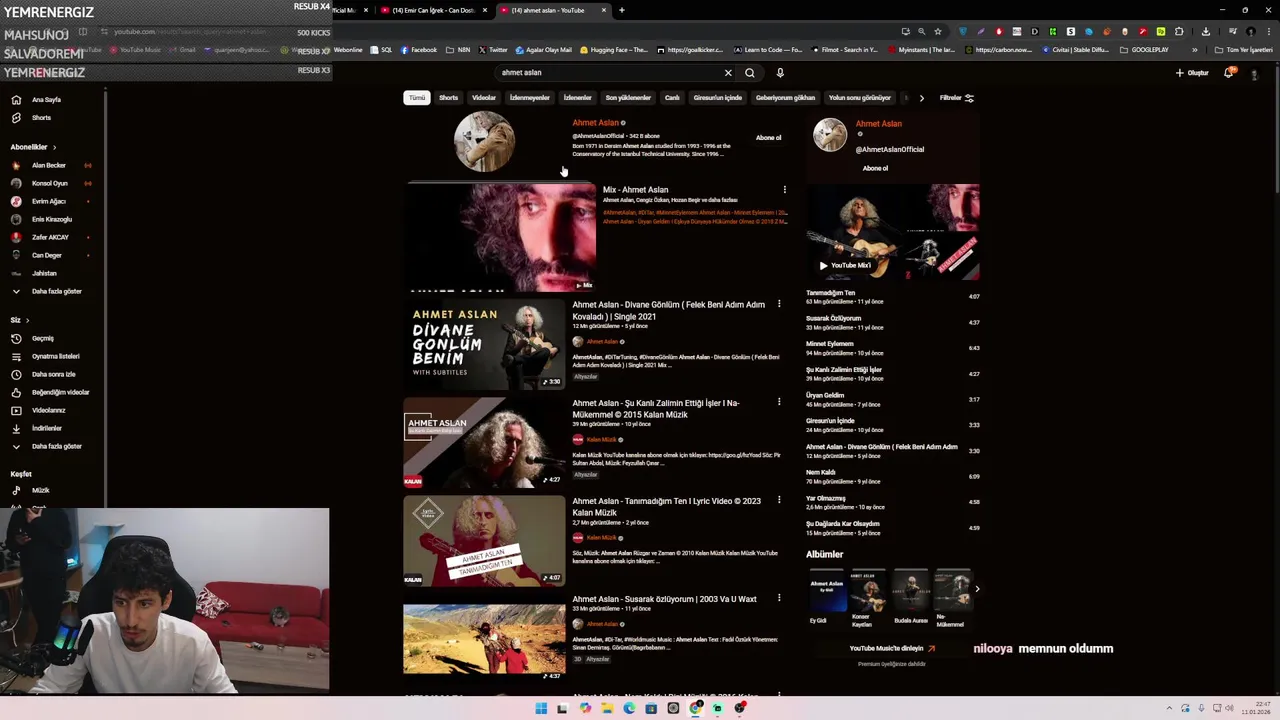Open the taskbar clock and date

point(1255,708)
